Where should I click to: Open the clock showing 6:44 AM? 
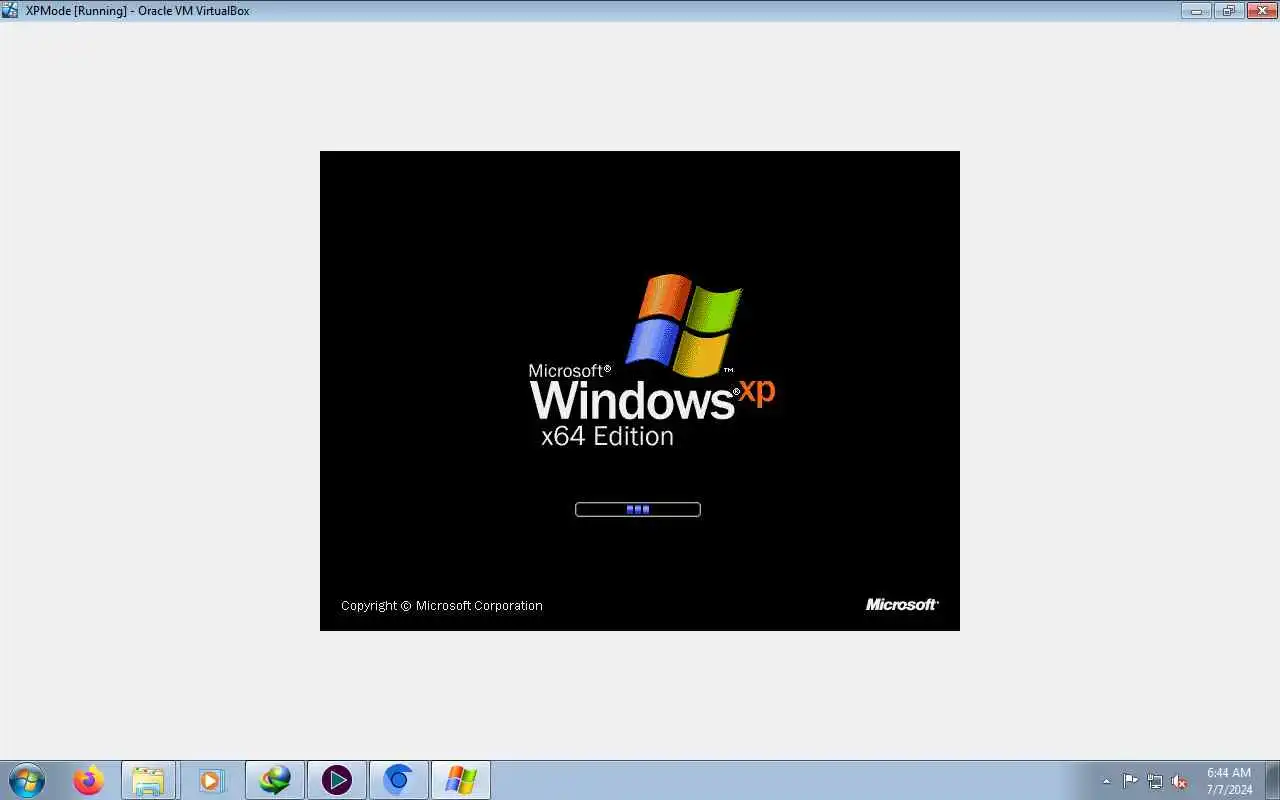point(1229,781)
